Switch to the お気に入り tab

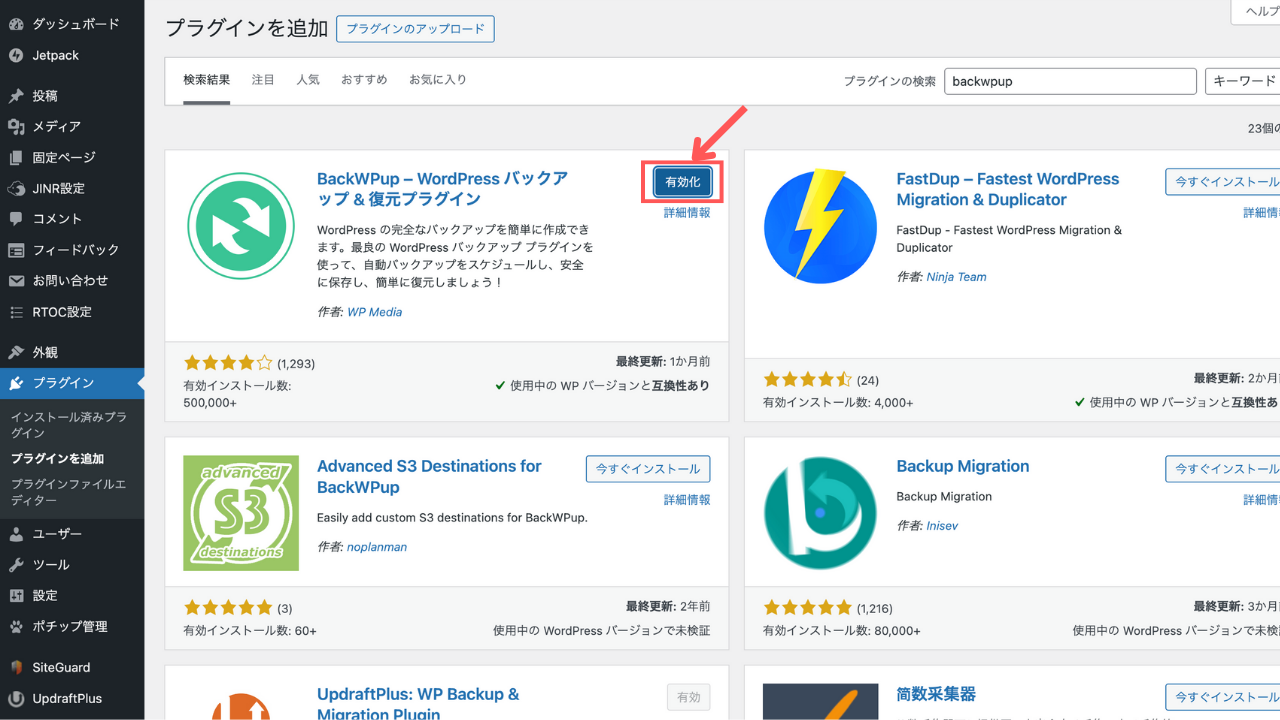point(438,80)
